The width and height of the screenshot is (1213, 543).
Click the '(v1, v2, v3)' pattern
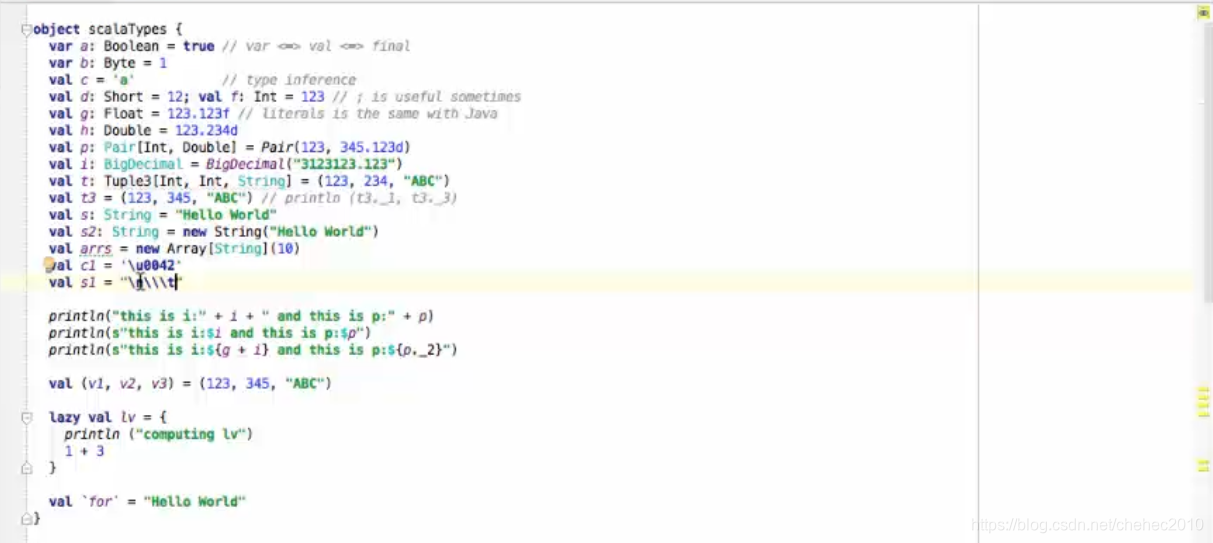pos(127,384)
